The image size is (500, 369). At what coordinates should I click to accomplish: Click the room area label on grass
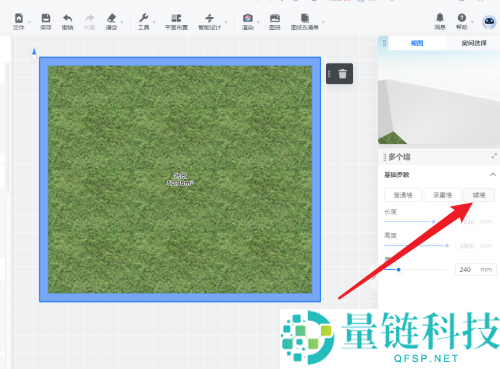click(x=180, y=179)
